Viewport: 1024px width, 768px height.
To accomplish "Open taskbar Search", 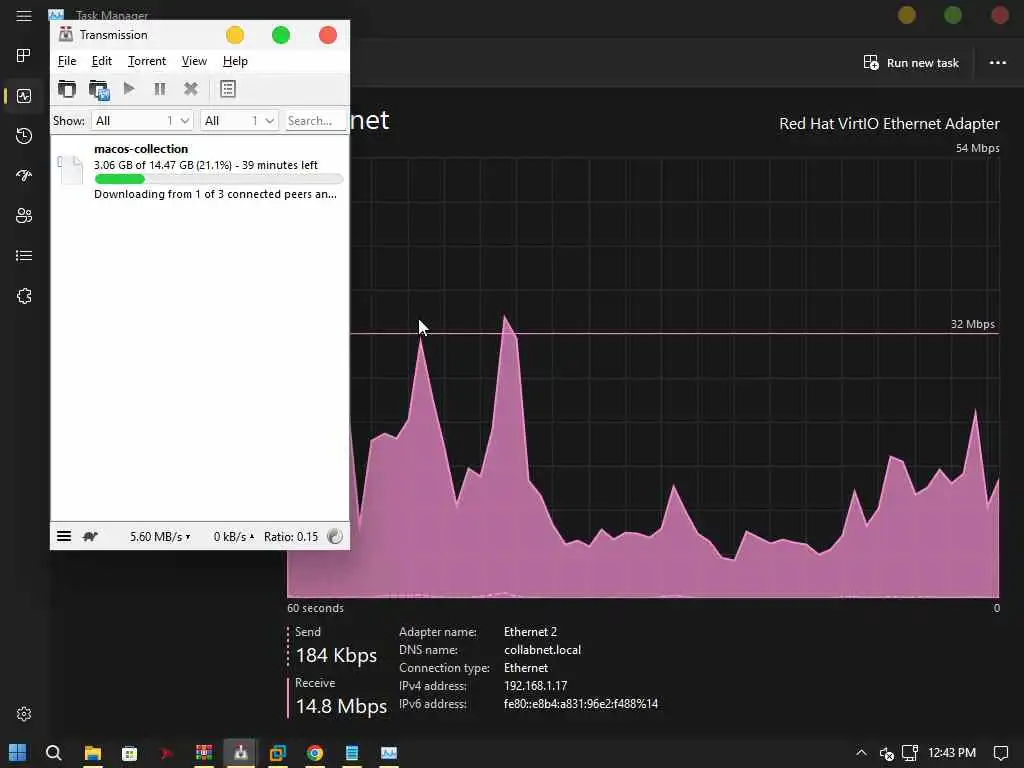I will [54, 753].
